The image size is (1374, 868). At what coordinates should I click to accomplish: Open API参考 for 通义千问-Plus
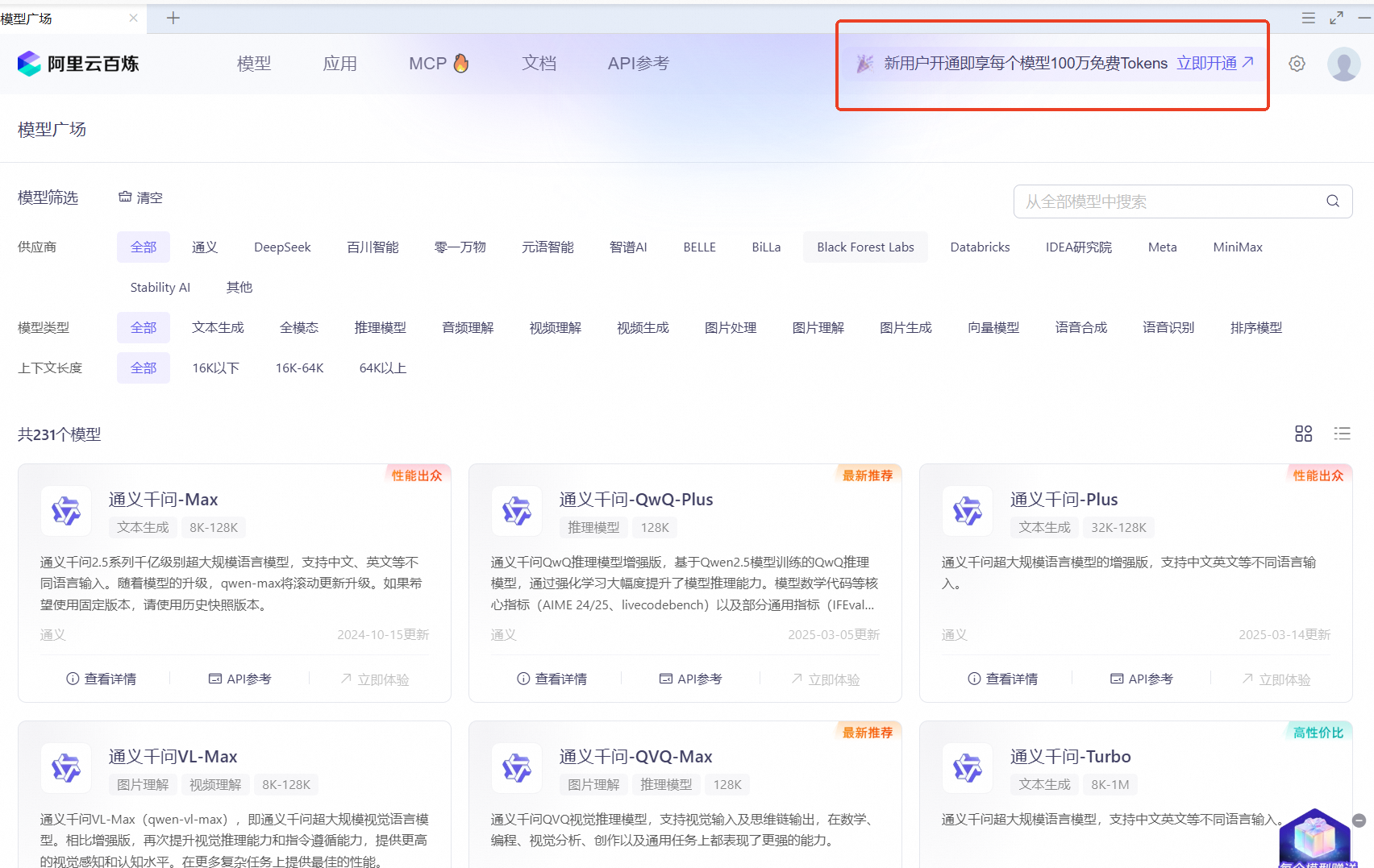pyautogui.click(x=1142, y=679)
